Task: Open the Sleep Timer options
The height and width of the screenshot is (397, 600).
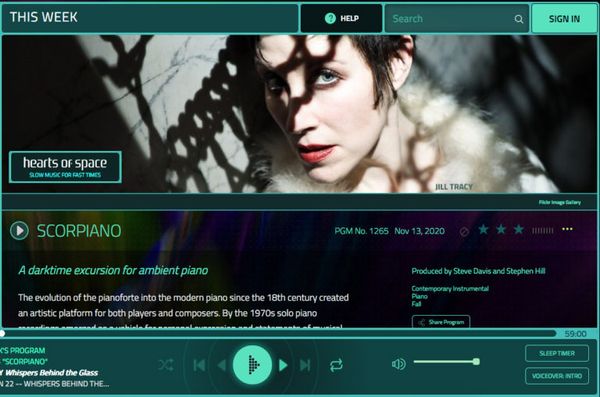Action: coord(557,353)
